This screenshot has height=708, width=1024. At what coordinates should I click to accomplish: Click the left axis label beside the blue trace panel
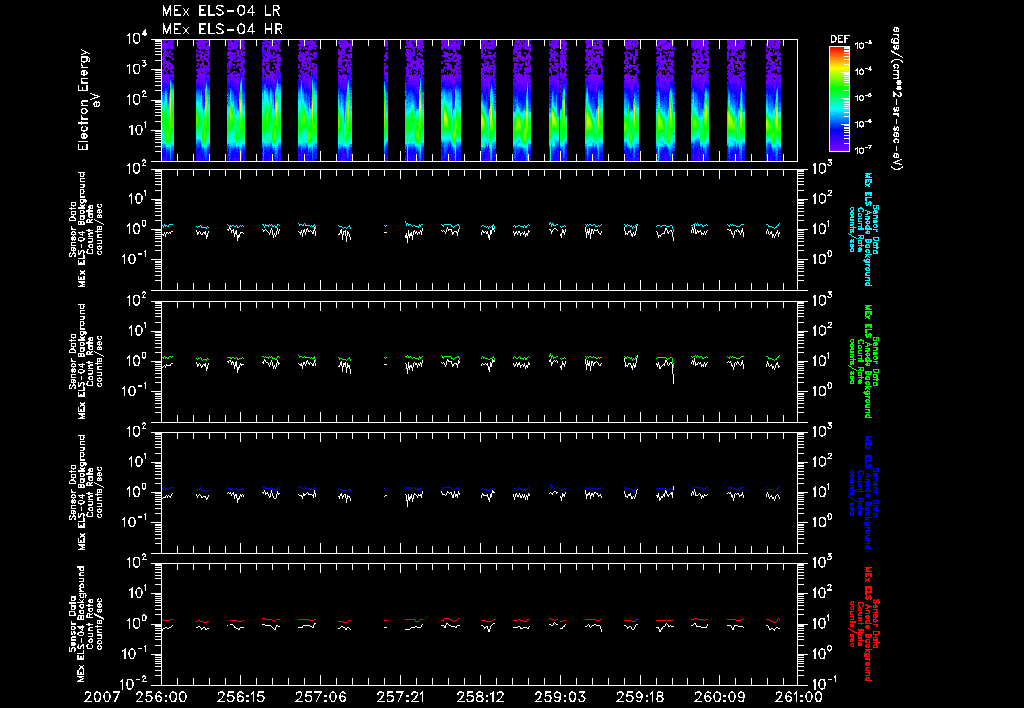[86, 492]
